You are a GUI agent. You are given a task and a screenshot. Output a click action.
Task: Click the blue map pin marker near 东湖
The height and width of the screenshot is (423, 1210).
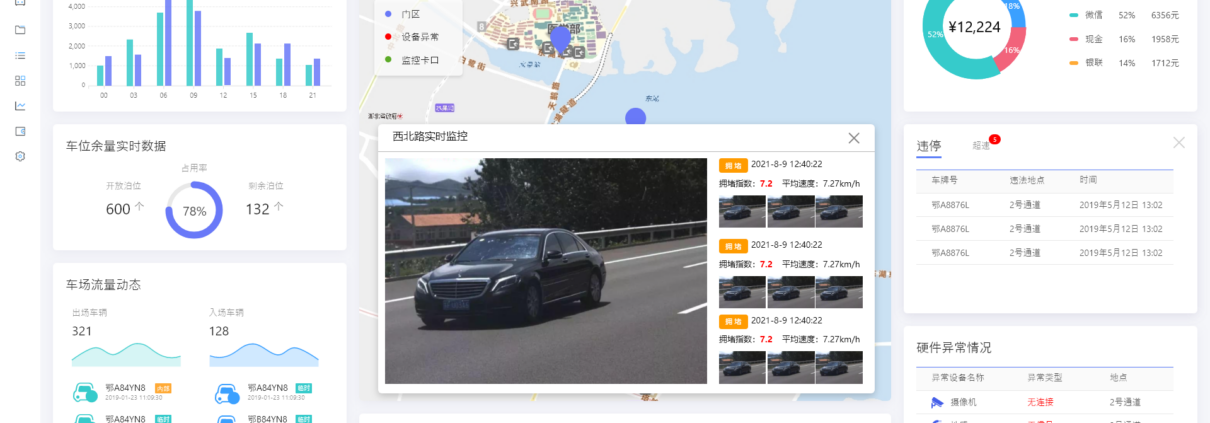click(635, 116)
